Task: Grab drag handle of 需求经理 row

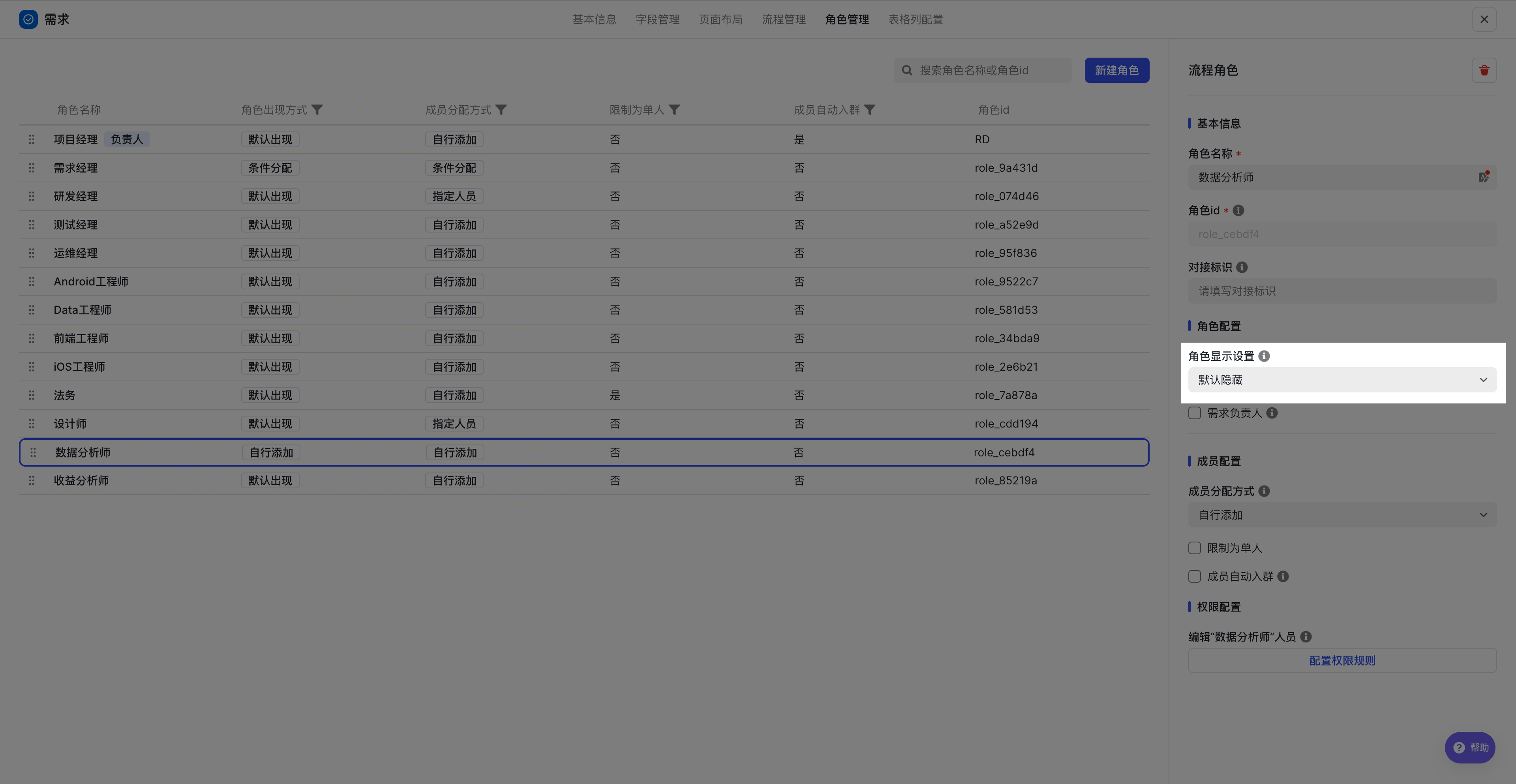Action: coord(32,168)
